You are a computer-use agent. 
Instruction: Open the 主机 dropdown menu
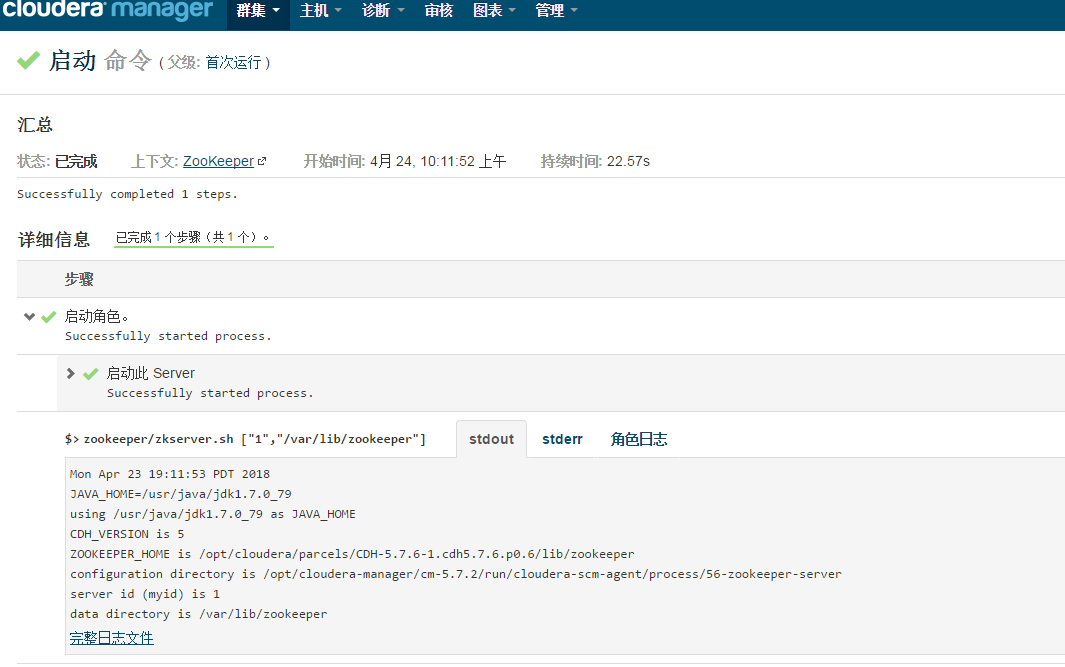pyautogui.click(x=321, y=11)
